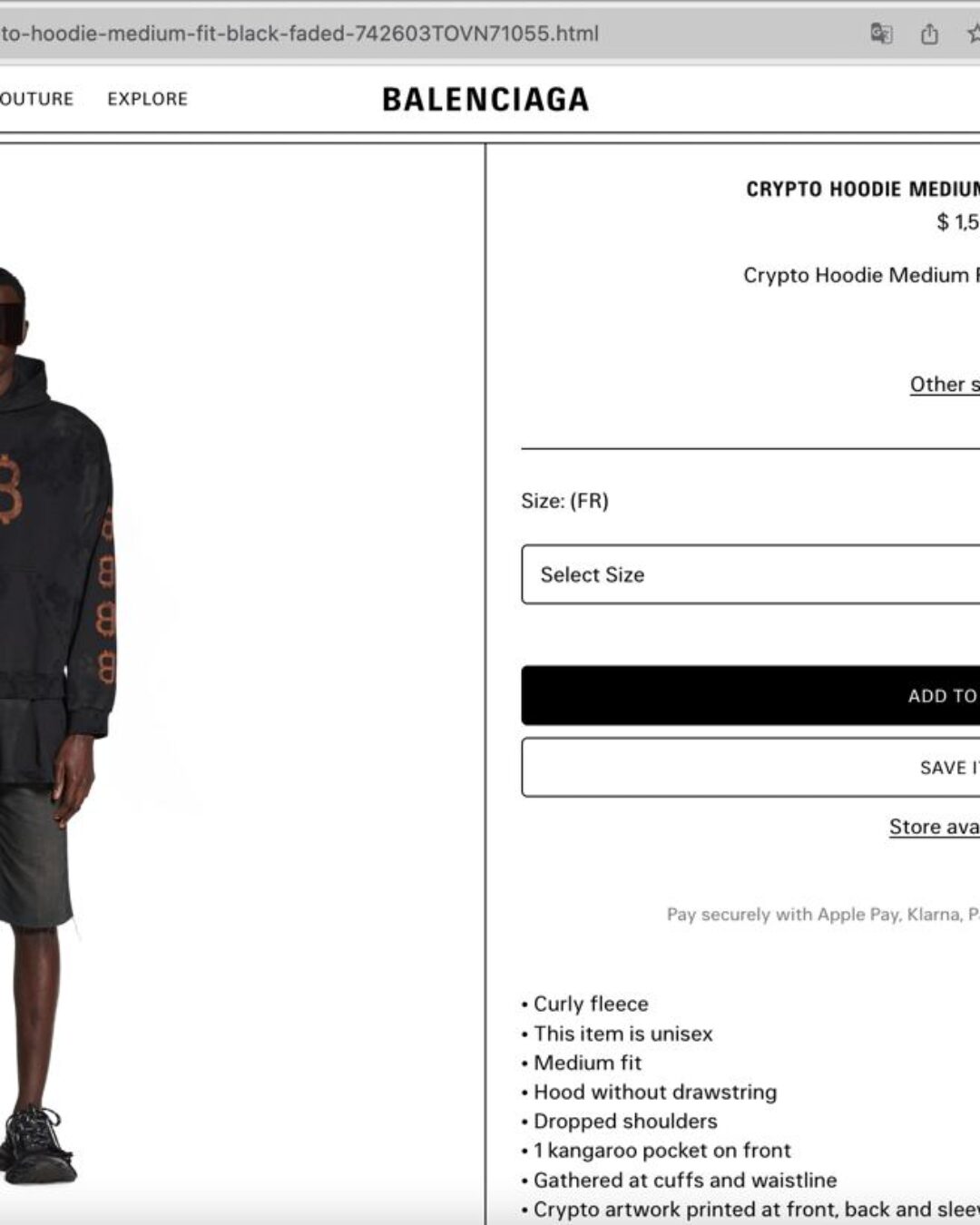
Task: Add the hoodie to cart
Action: tap(750, 695)
